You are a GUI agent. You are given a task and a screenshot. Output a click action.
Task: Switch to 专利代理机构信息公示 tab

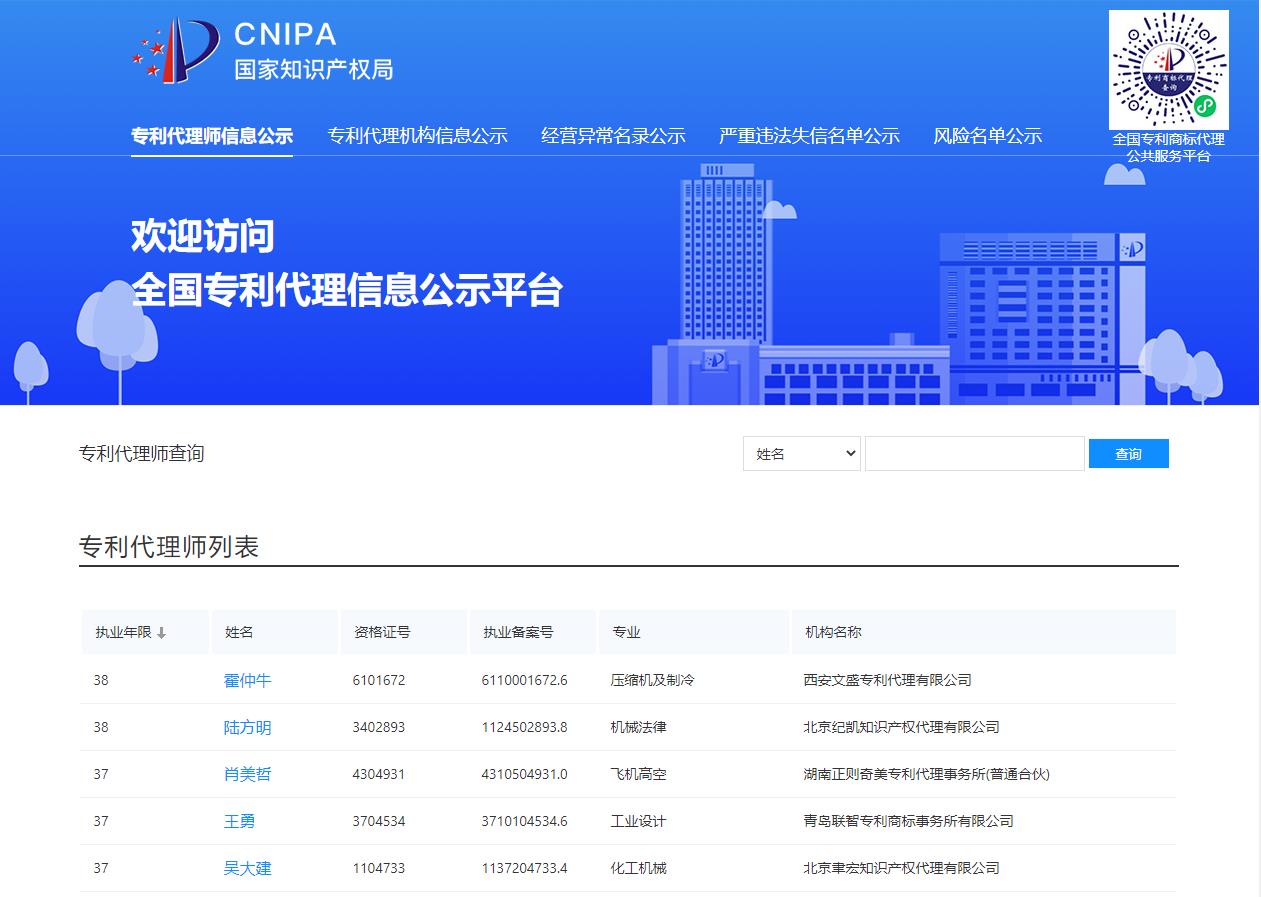417,136
